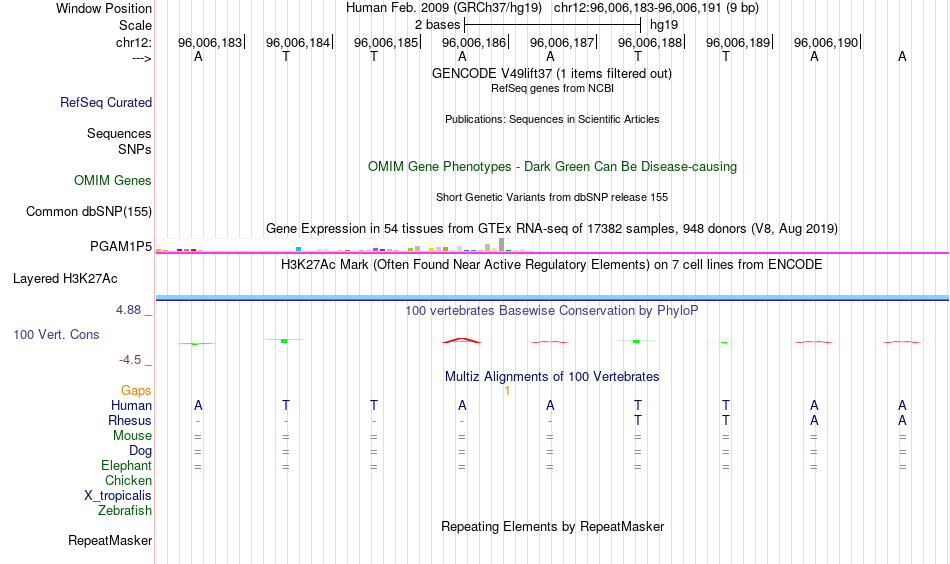950x564 pixels.
Task: Click position label 96,006,190
Action: (826, 42)
